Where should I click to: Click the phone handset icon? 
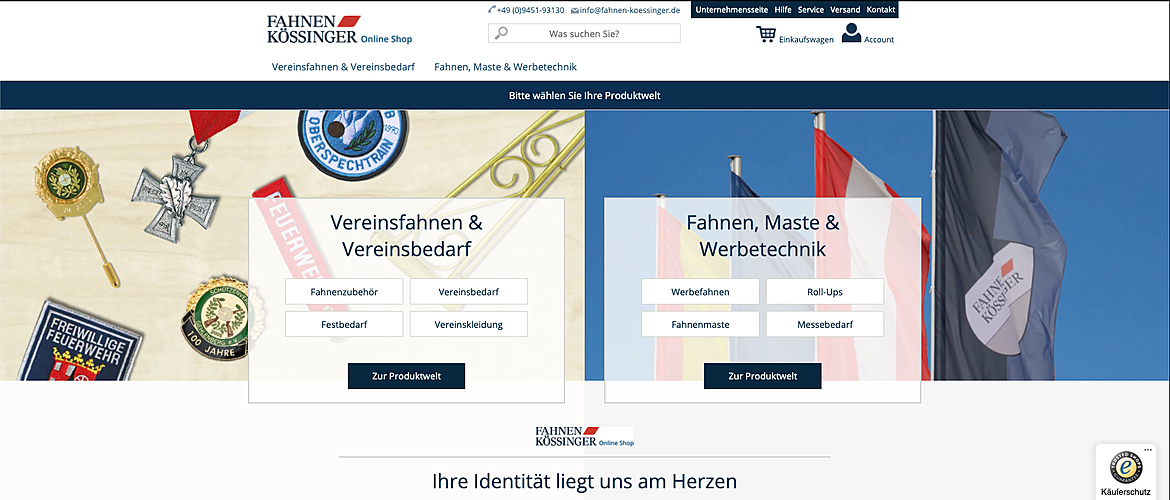point(492,10)
